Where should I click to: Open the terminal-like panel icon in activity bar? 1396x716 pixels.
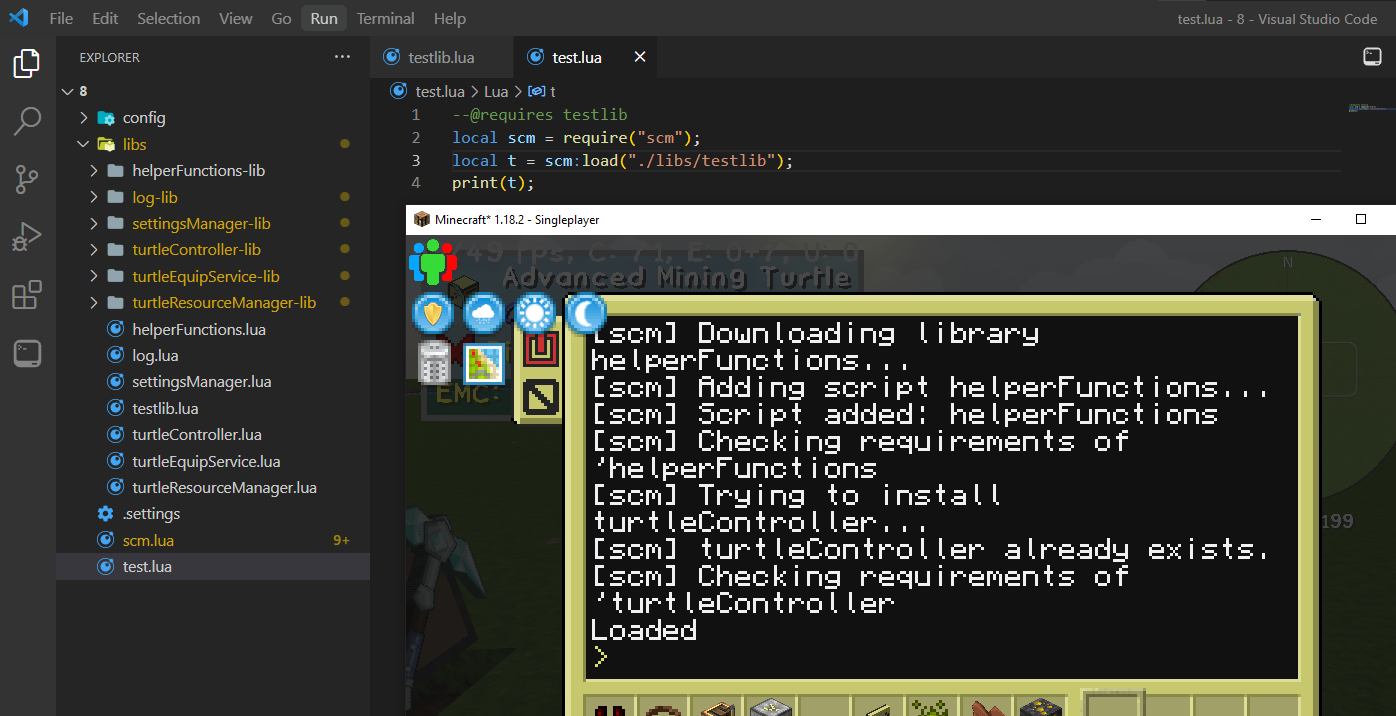(27, 352)
